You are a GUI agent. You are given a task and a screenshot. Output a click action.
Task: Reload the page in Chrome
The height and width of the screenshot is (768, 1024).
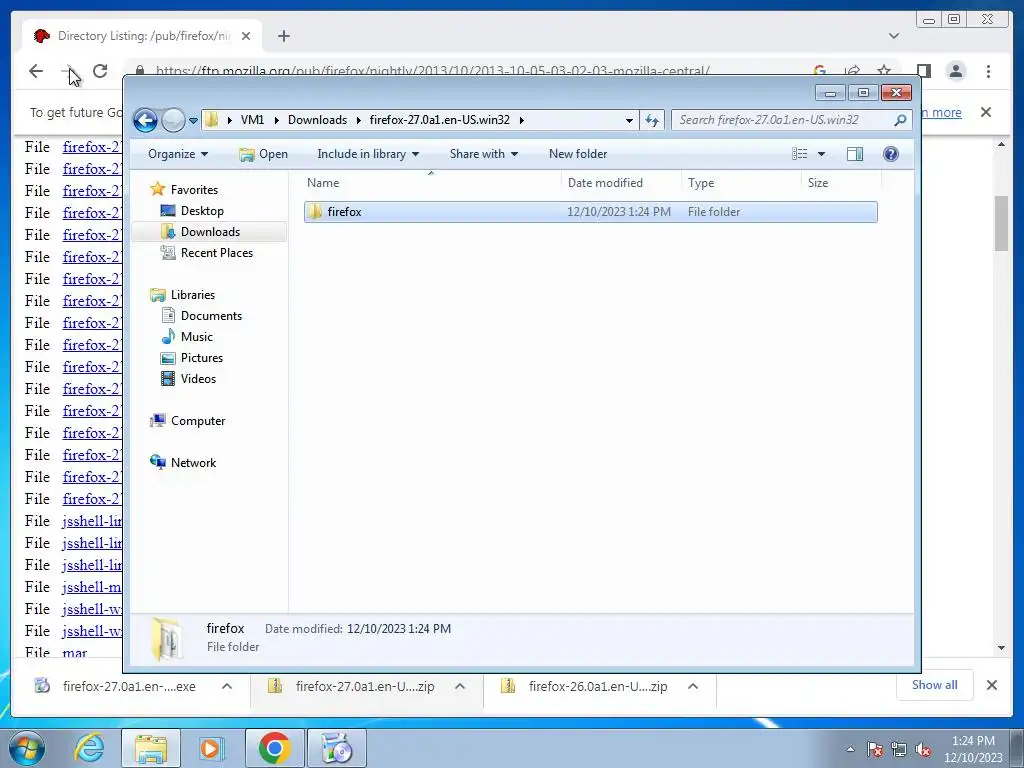100,71
